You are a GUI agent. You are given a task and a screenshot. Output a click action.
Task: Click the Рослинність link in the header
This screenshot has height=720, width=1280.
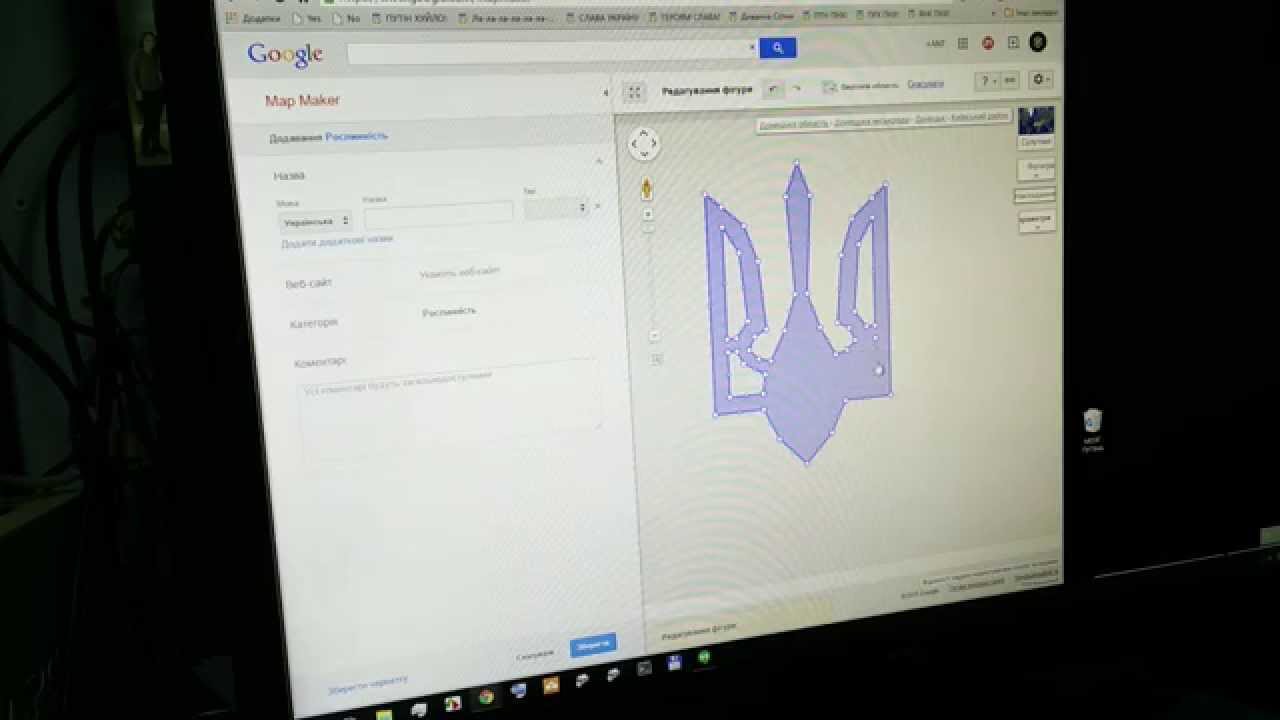tap(356, 136)
